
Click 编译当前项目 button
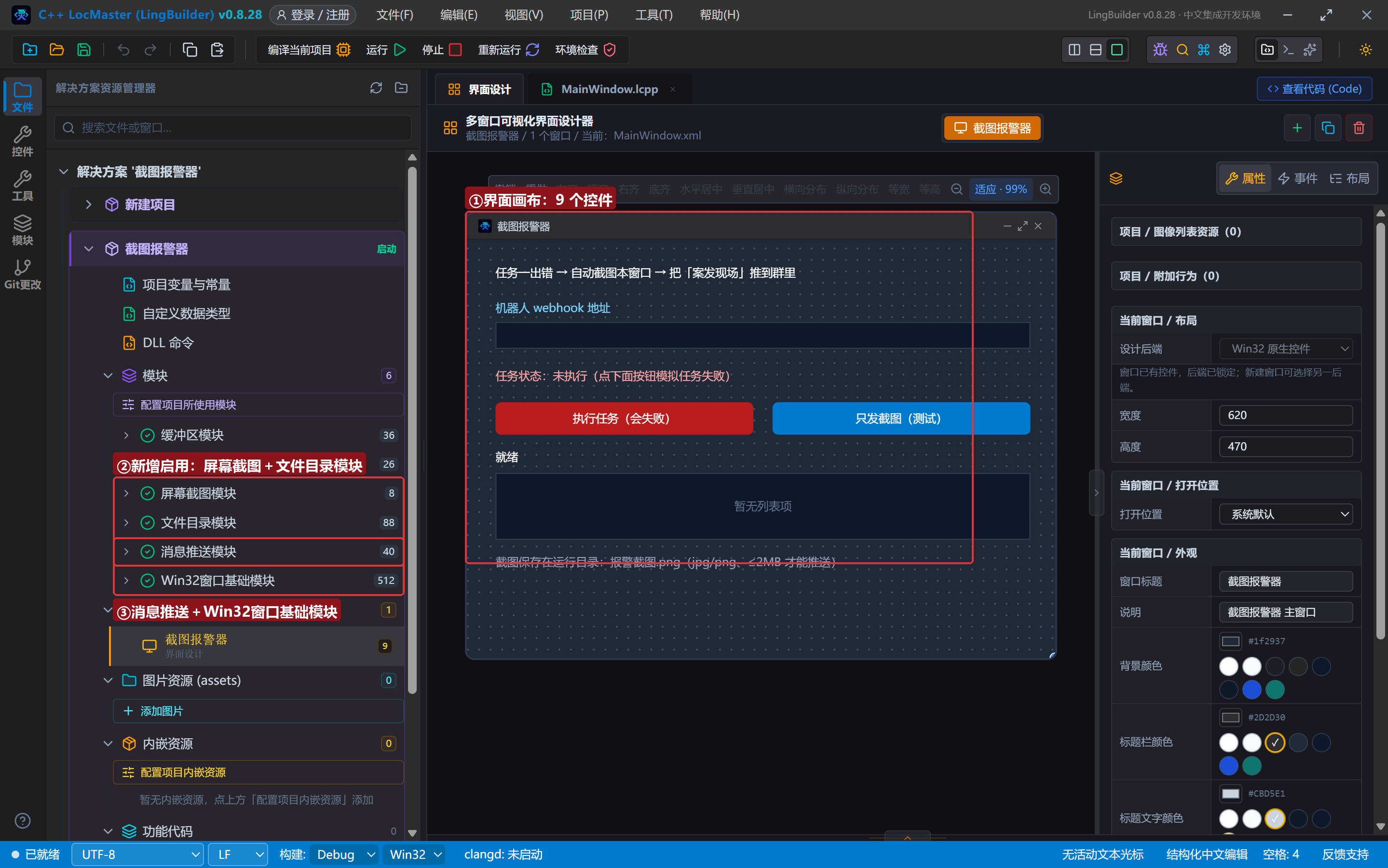(309, 50)
